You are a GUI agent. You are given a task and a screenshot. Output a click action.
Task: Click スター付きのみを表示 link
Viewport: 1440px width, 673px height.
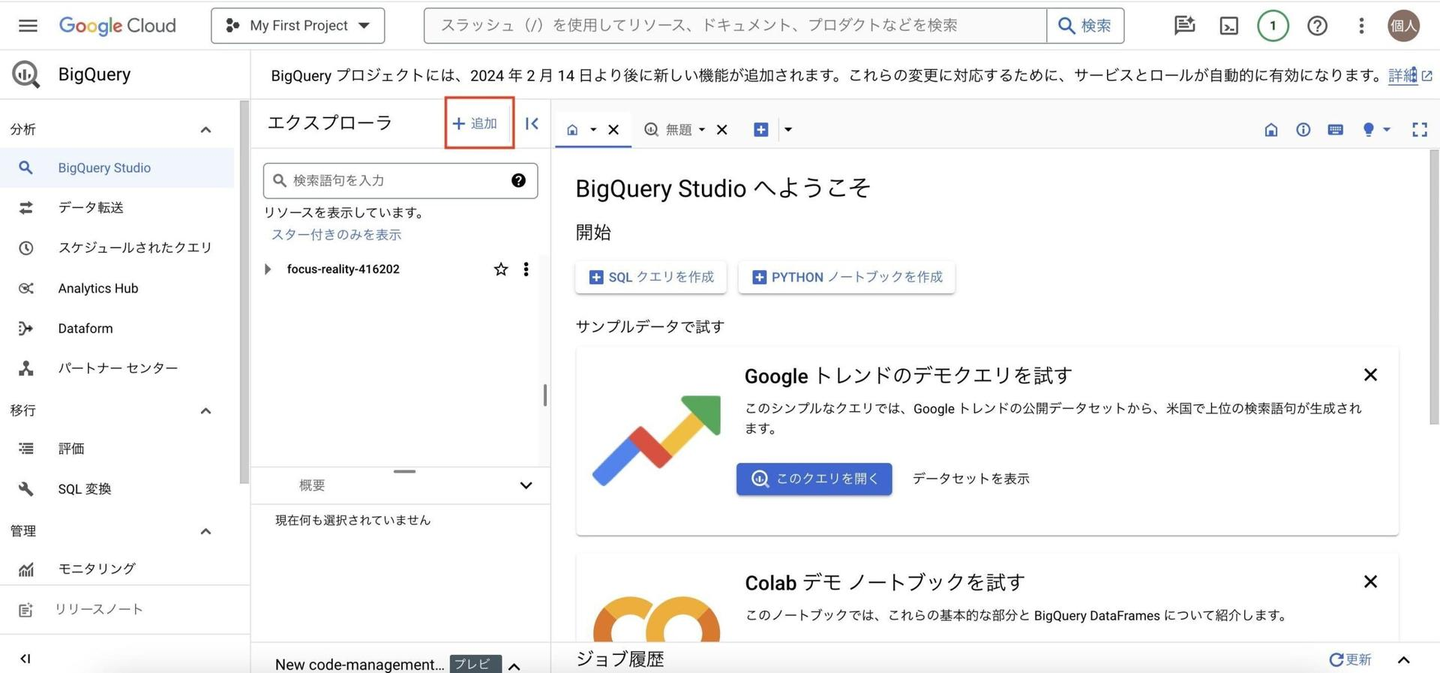[x=336, y=234]
